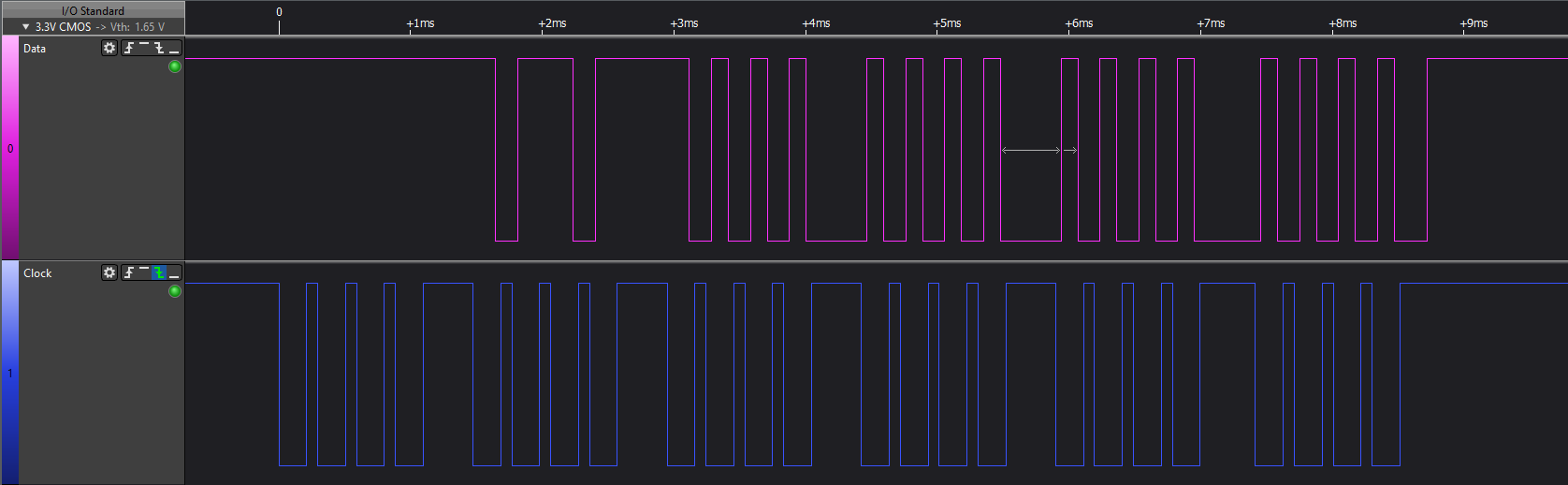Set rising edge trigger on Data channel
This screenshot has height=485, width=1568.
(x=129, y=48)
